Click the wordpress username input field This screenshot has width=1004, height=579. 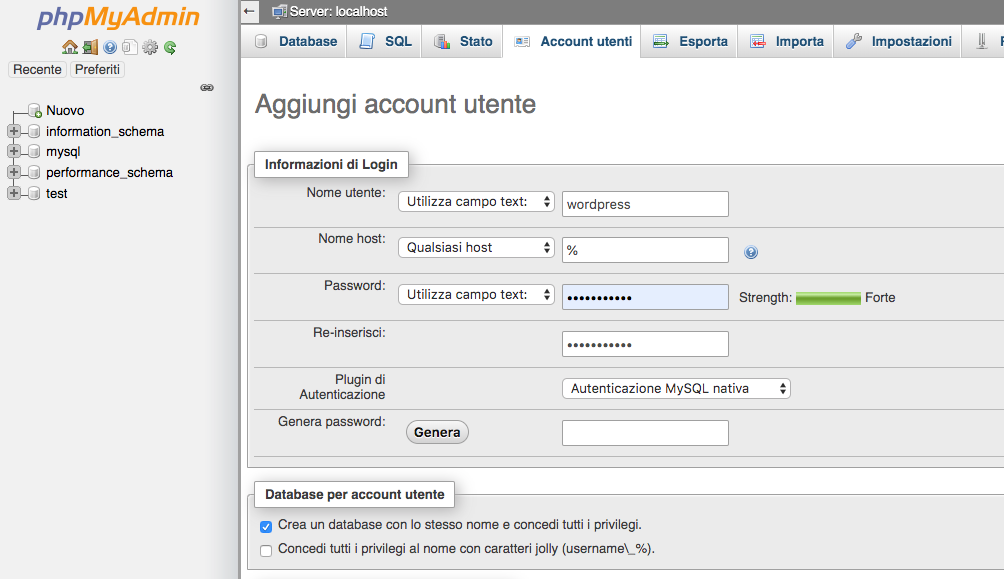[645, 204]
